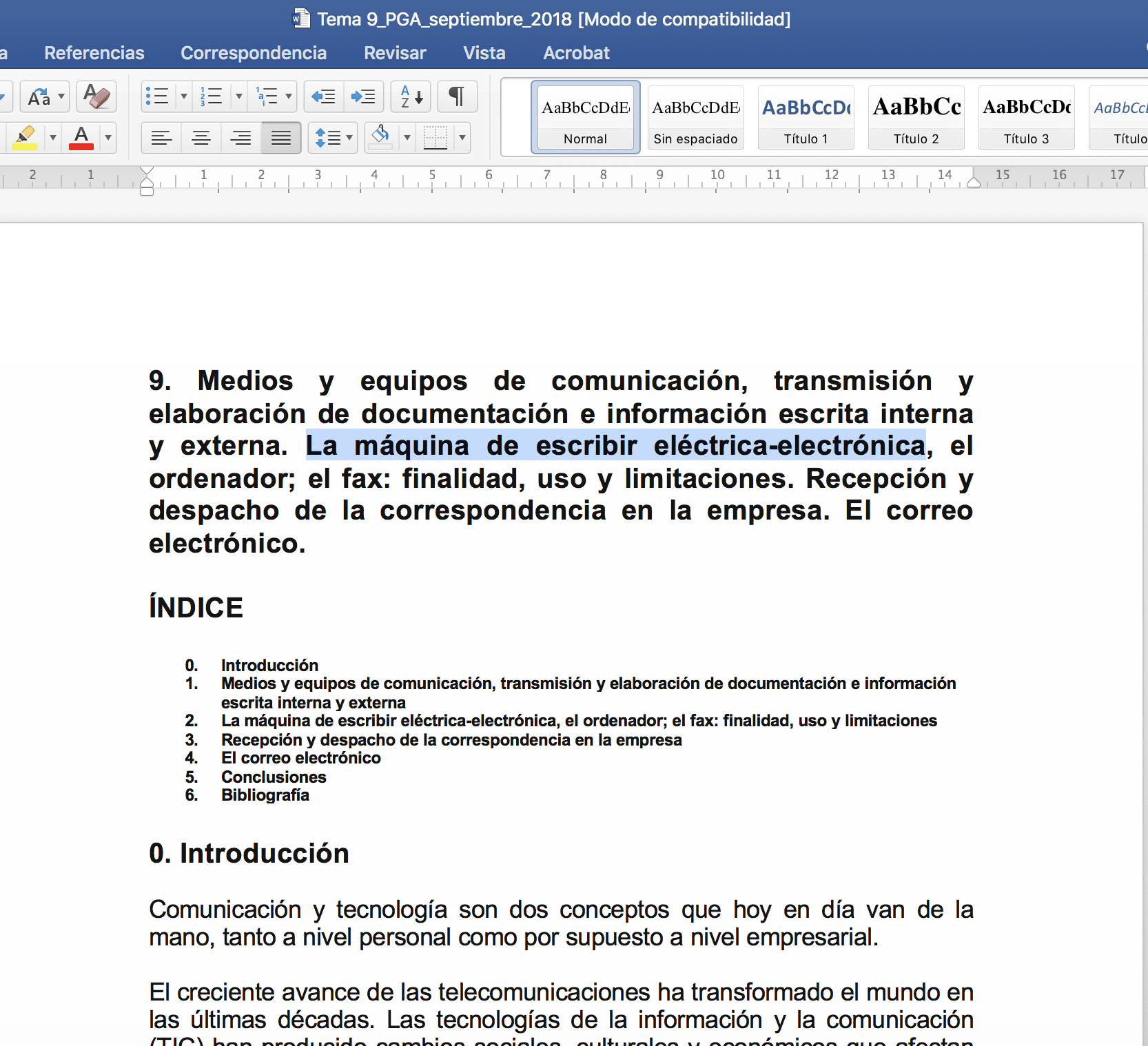Click the right indent marker on ruler
The width and height of the screenshot is (1148, 1046).
[x=974, y=182]
